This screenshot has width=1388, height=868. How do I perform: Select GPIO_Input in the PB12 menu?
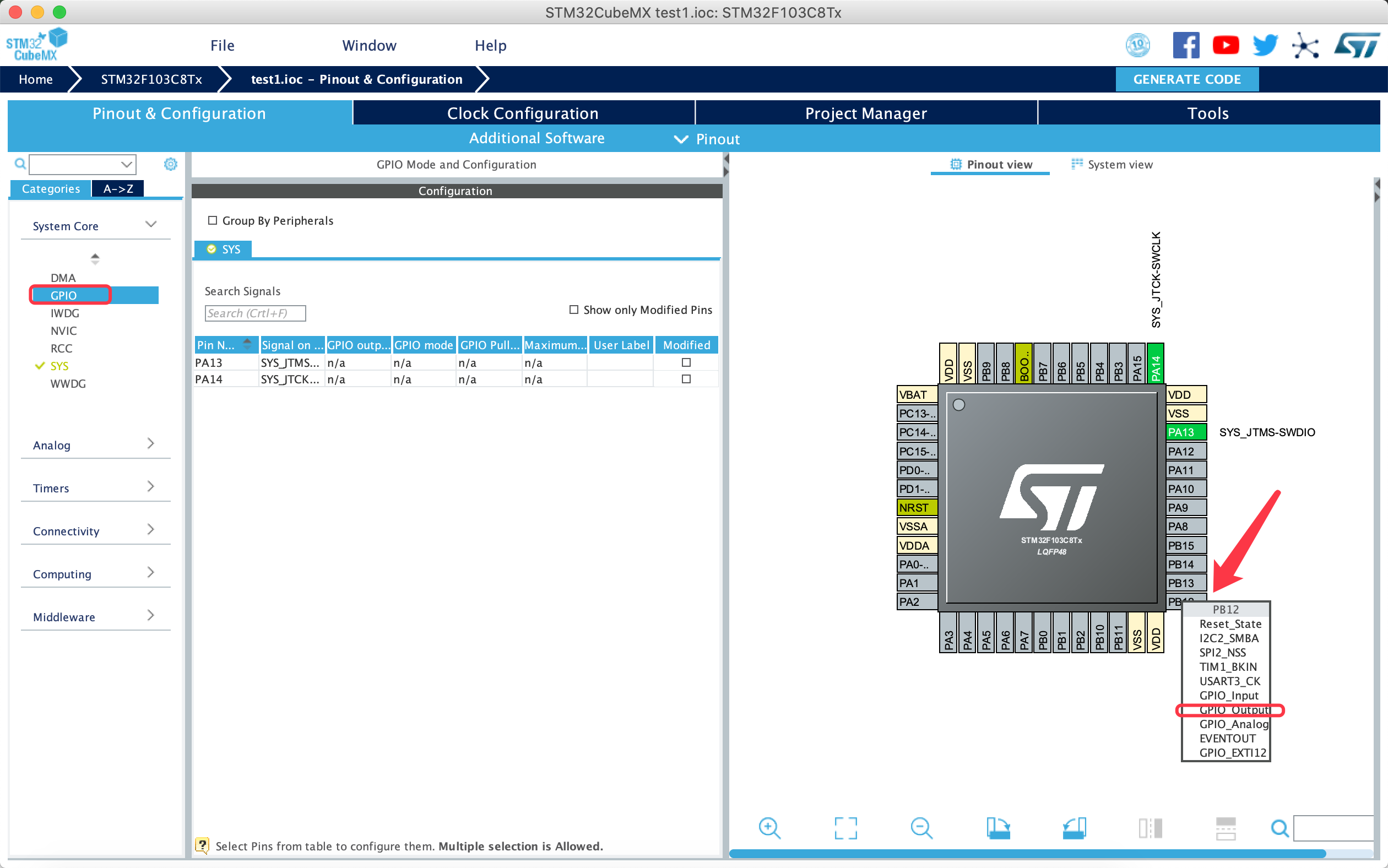click(x=1228, y=696)
